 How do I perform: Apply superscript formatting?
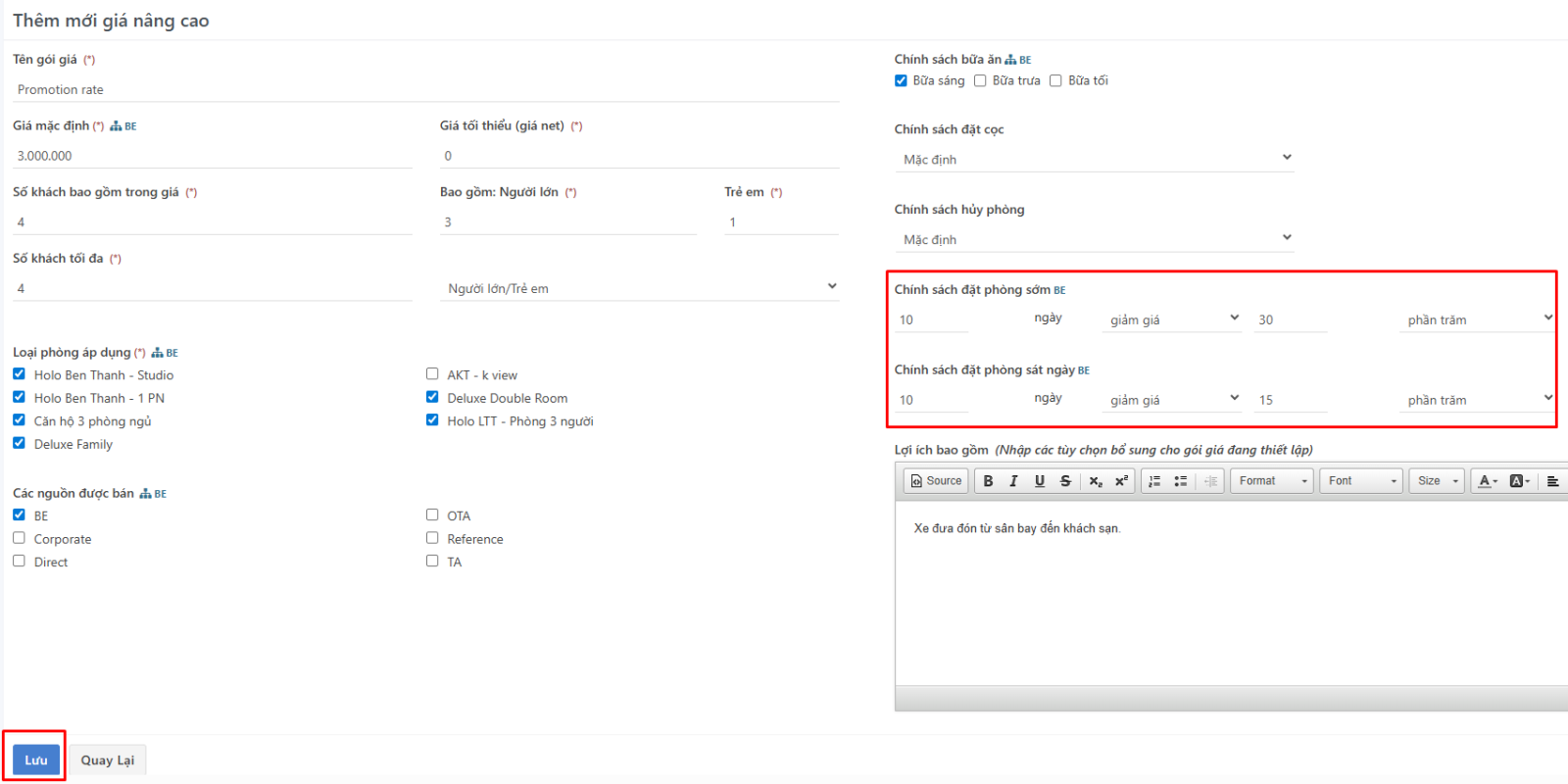(1121, 481)
